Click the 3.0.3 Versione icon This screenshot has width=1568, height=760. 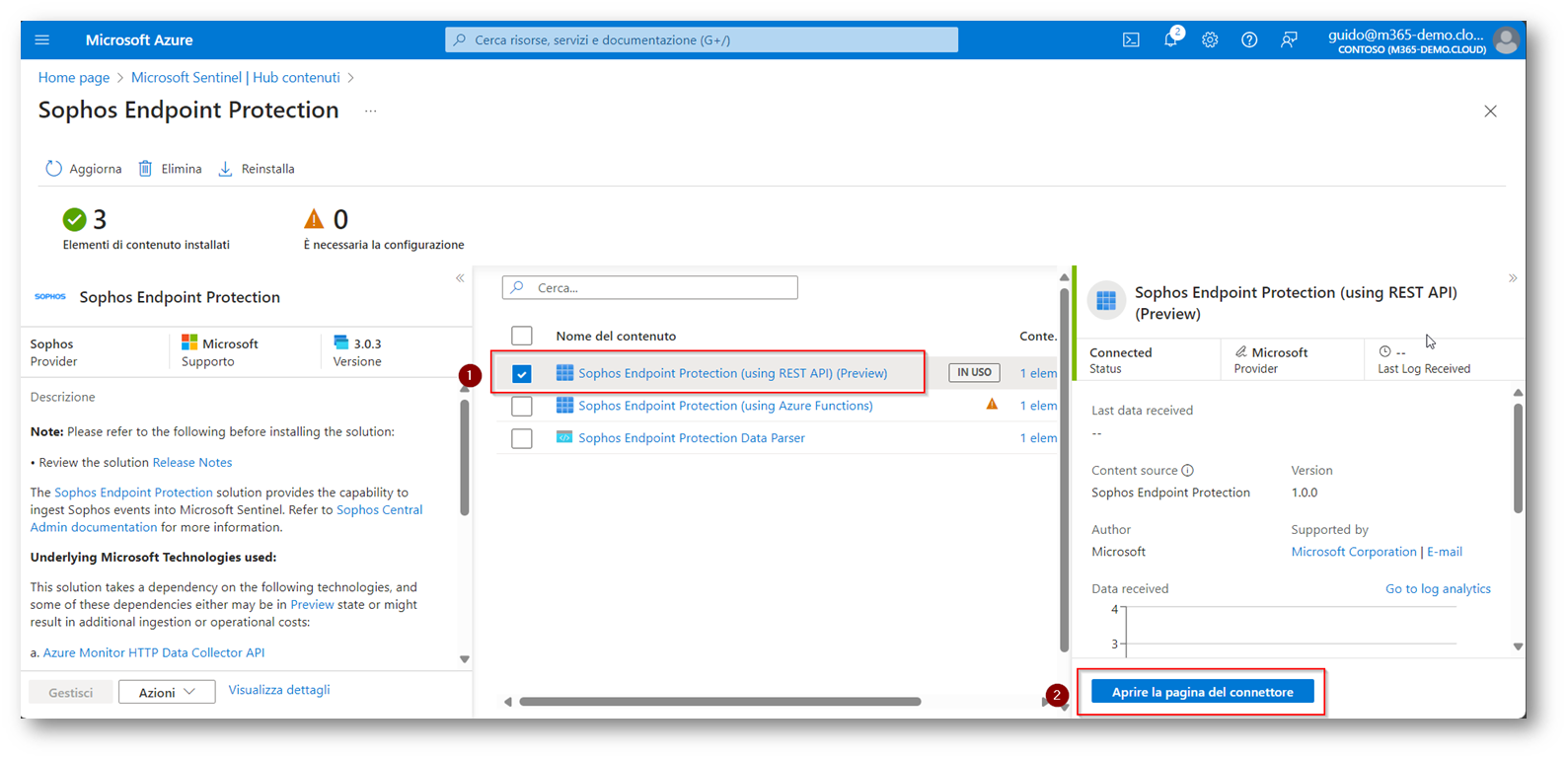(341, 342)
